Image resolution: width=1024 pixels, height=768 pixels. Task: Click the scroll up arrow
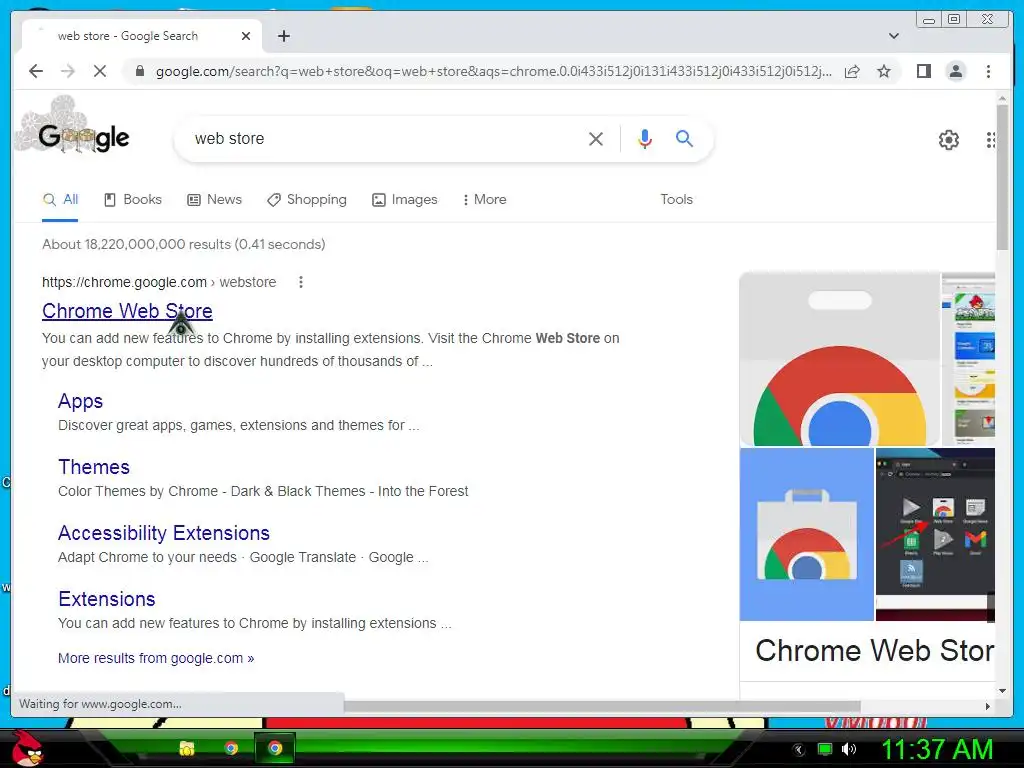[1002, 99]
